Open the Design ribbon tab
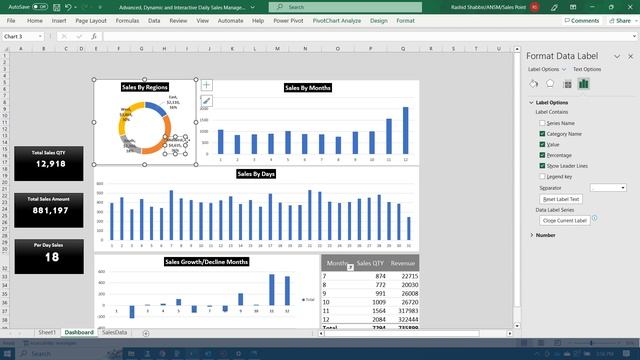This screenshot has height=360, width=640. pyautogui.click(x=379, y=20)
